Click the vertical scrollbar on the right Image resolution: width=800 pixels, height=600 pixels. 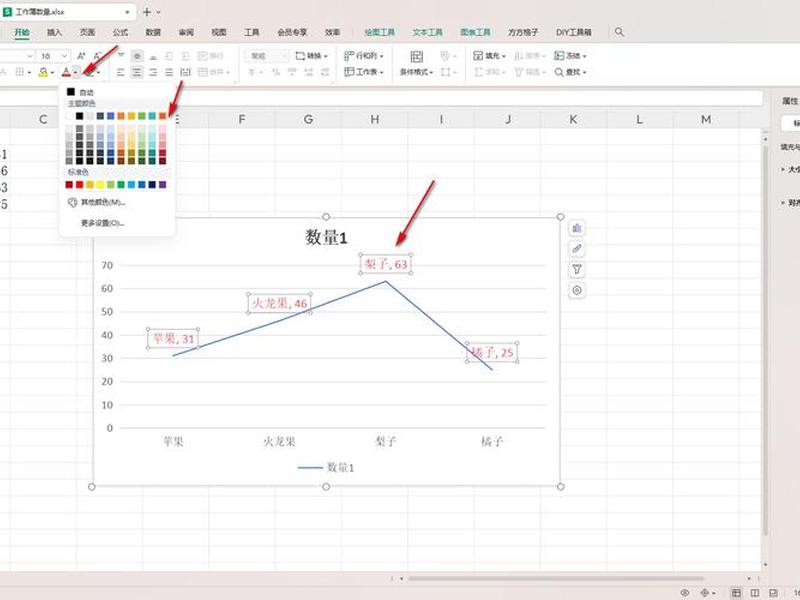pos(765,339)
